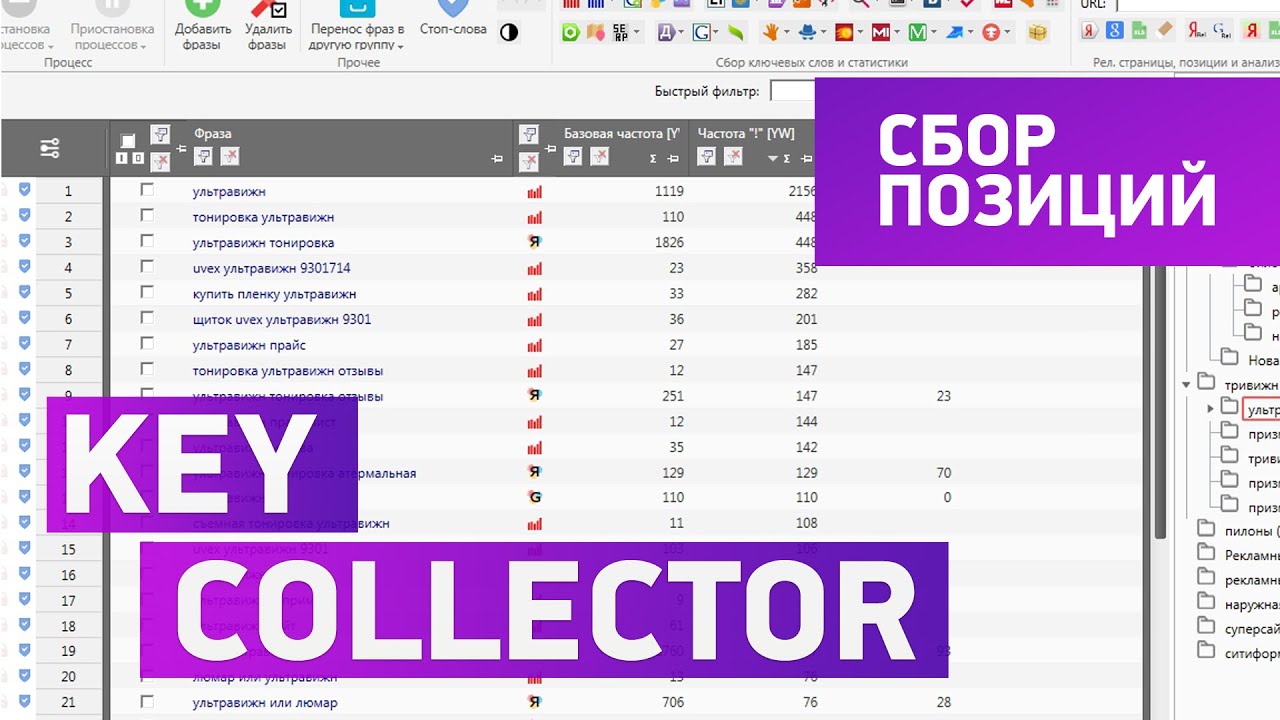The height and width of the screenshot is (720, 1280).
Task: Click the Yandex Я Rel relevant pages icon
Action: (x=1197, y=31)
